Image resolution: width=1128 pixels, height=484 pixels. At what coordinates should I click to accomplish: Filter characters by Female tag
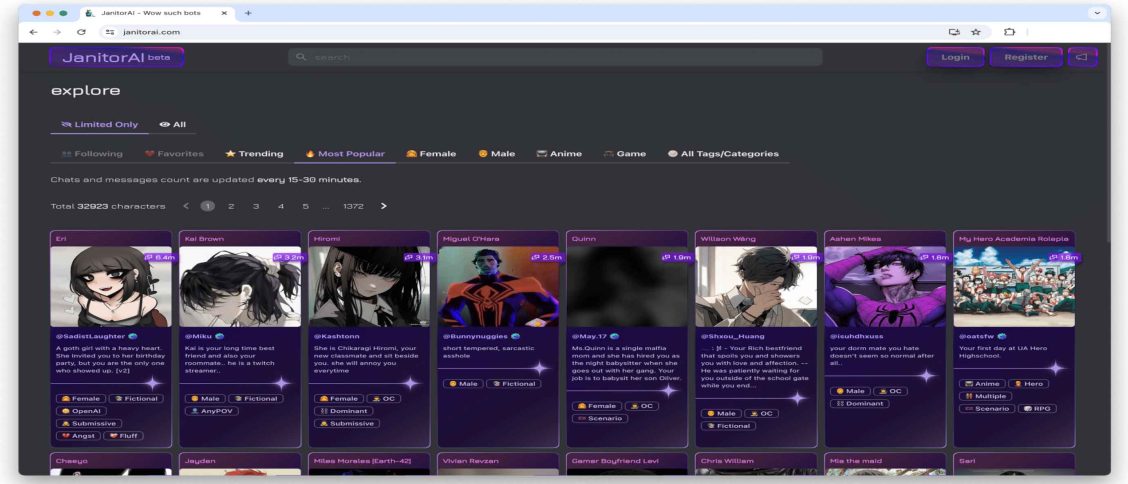pos(431,154)
